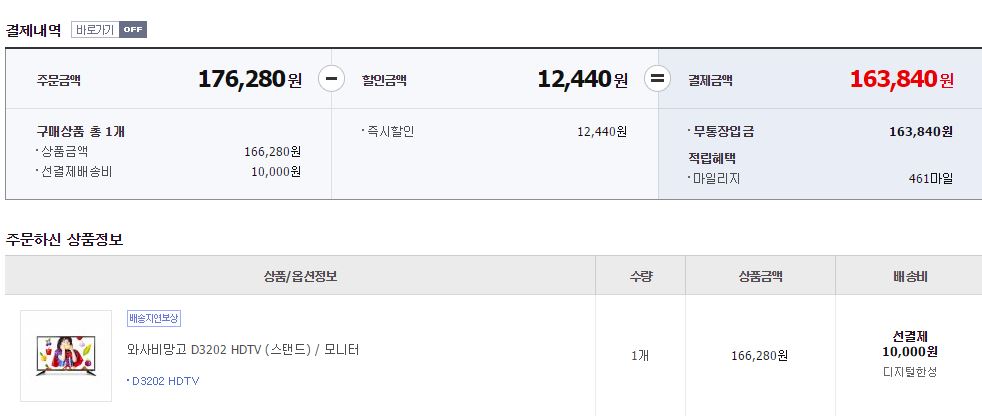This screenshot has height=416, width=982.
Task: Toggle the 바로가기 OFF switch
Action: click(109, 29)
